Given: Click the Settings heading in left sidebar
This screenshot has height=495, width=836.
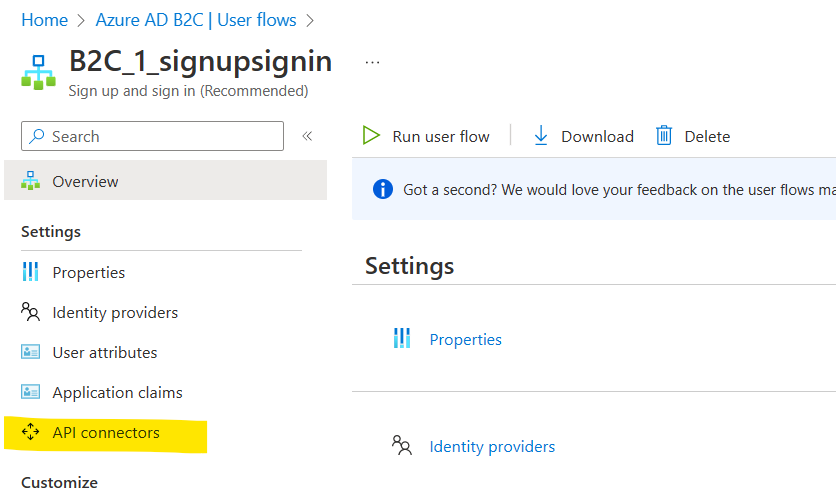Looking at the screenshot, I should [x=51, y=232].
